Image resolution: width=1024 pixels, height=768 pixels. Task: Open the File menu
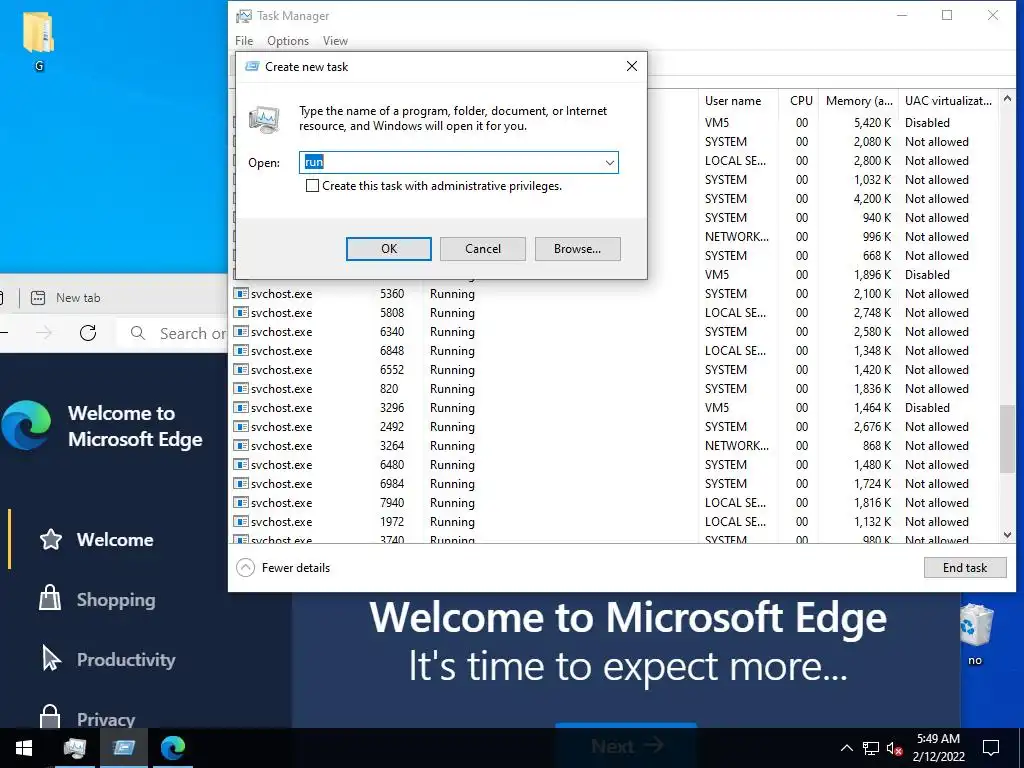tap(244, 40)
